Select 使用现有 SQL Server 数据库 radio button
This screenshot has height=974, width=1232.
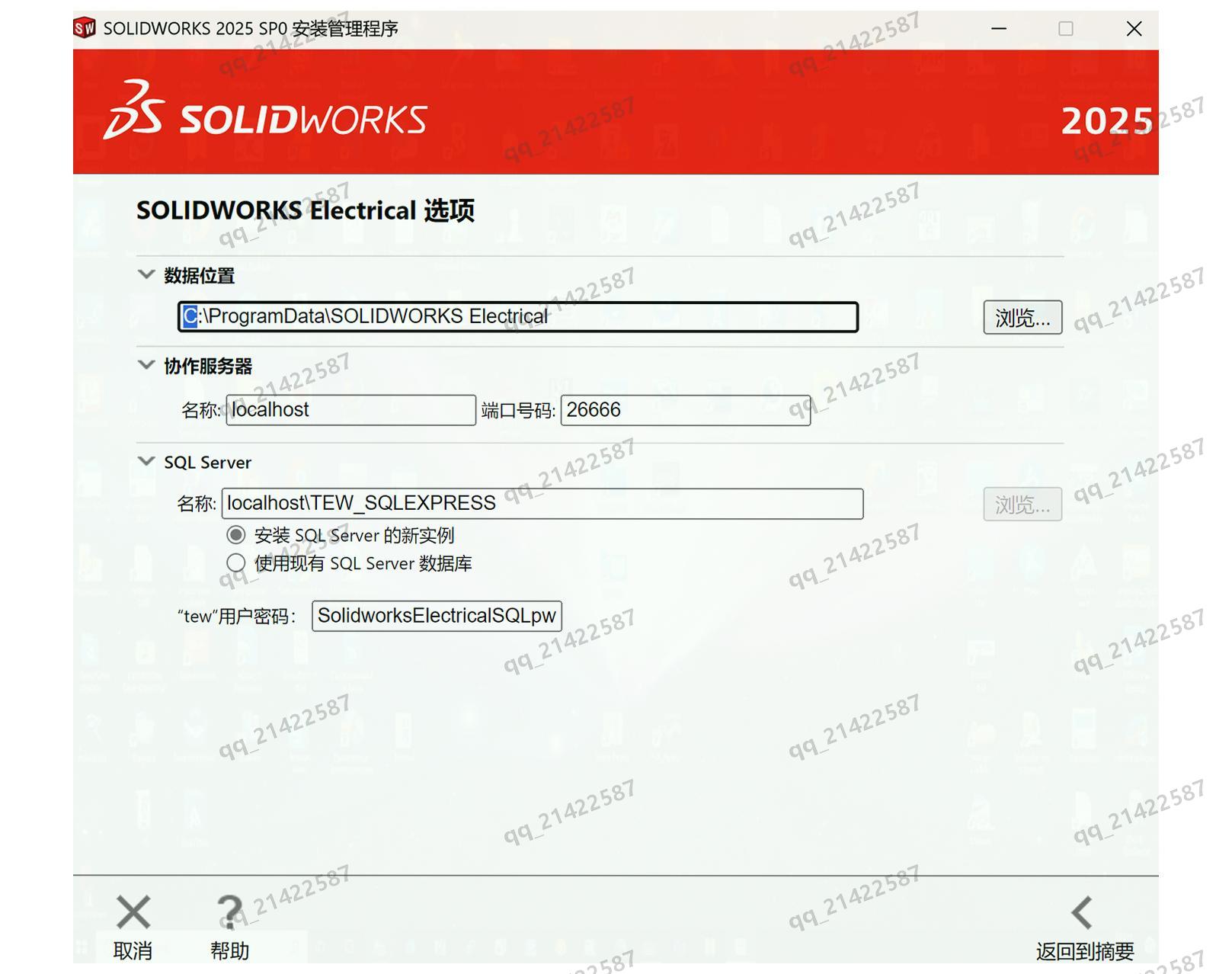tap(236, 563)
